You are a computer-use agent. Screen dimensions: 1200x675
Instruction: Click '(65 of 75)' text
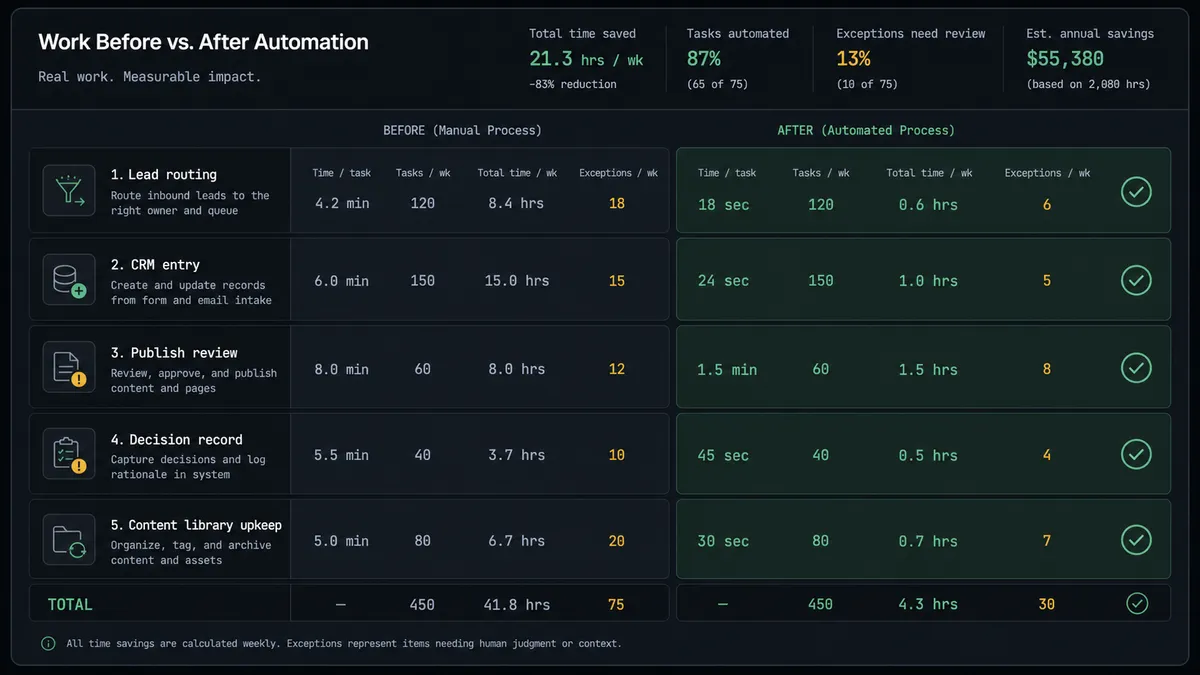(x=717, y=84)
